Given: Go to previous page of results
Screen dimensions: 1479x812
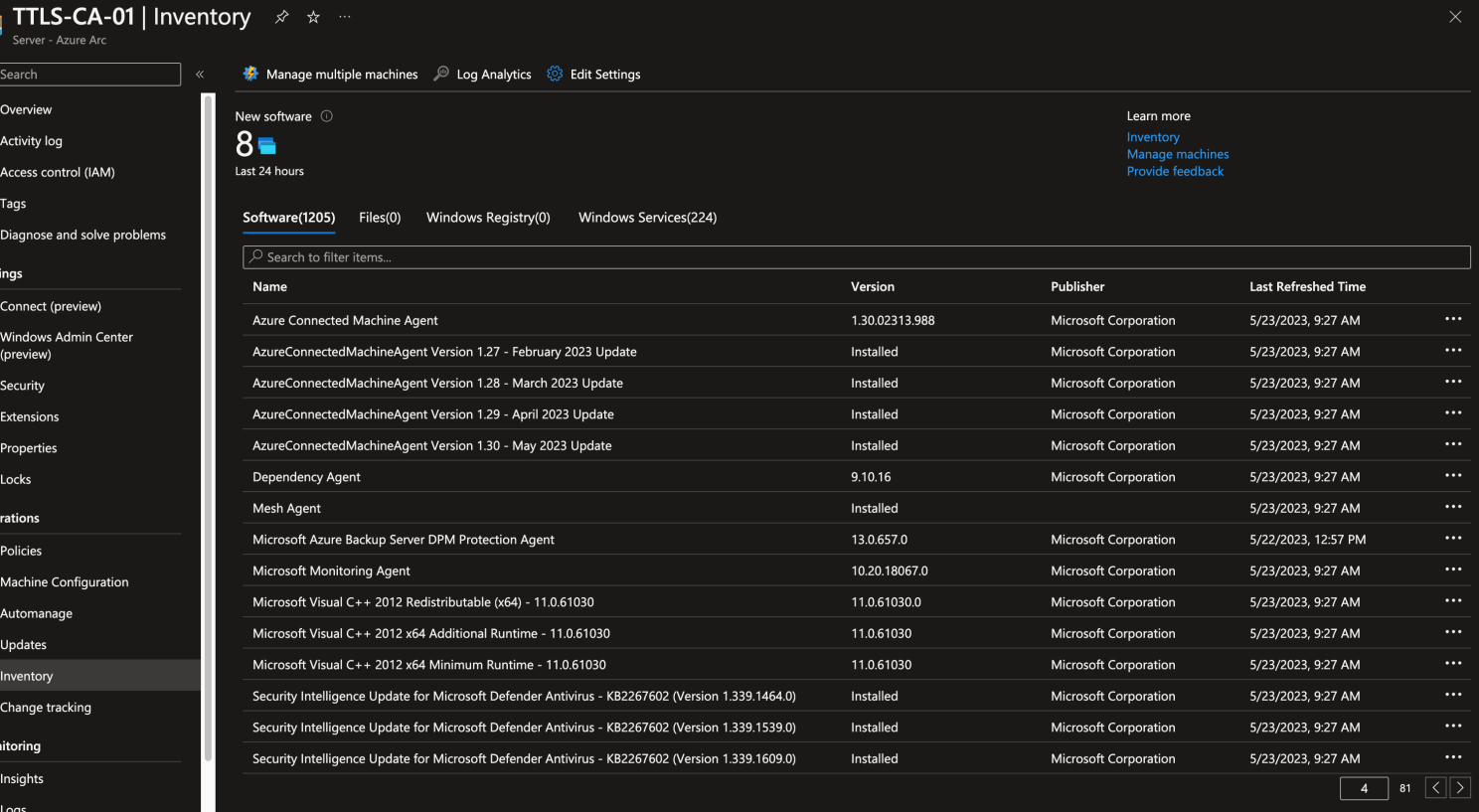Looking at the screenshot, I should coord(1436,788).
